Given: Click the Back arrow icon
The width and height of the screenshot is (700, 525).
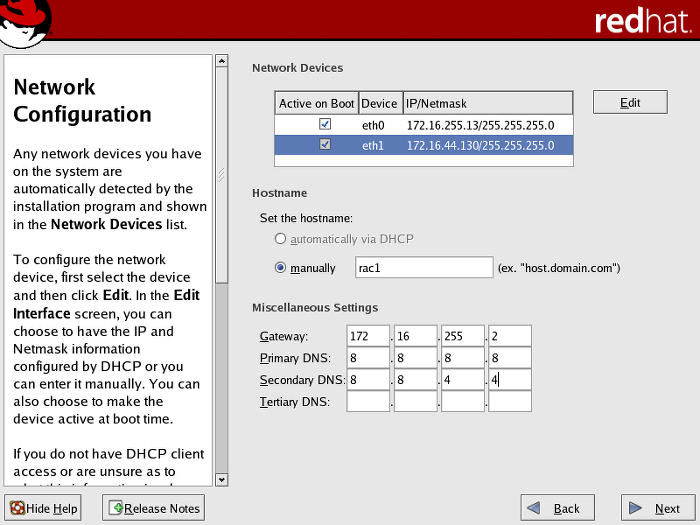Looking at the screenshot, I should (533, 508).
